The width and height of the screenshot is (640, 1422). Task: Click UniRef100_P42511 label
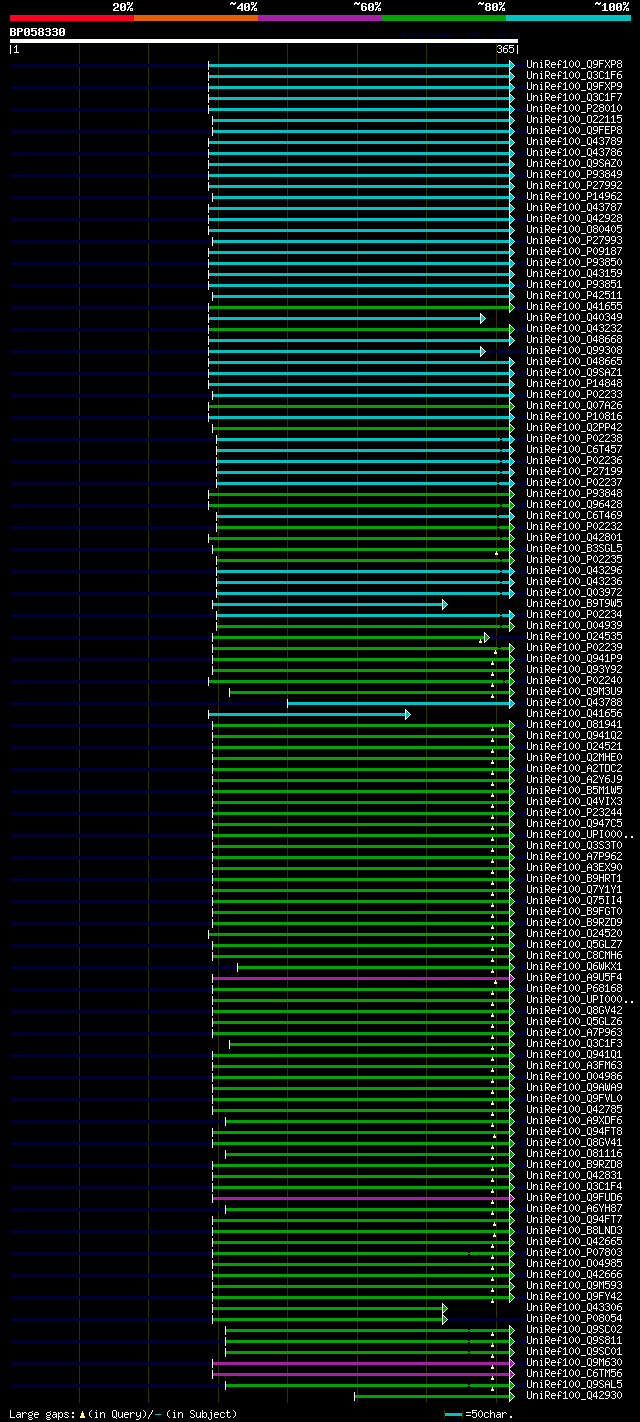pos(574,295)
